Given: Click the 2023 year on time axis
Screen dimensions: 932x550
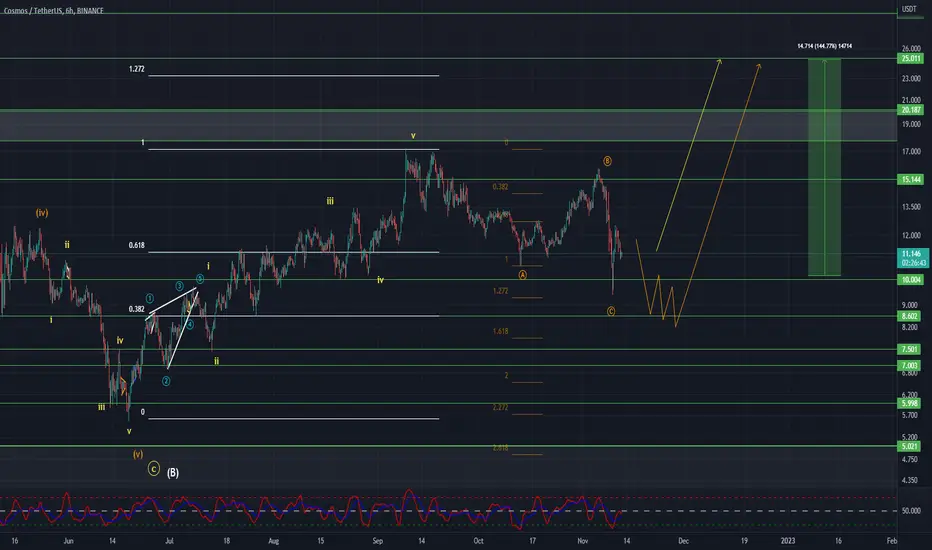Looking at the screenshot, I should click(x=788, y=541).
